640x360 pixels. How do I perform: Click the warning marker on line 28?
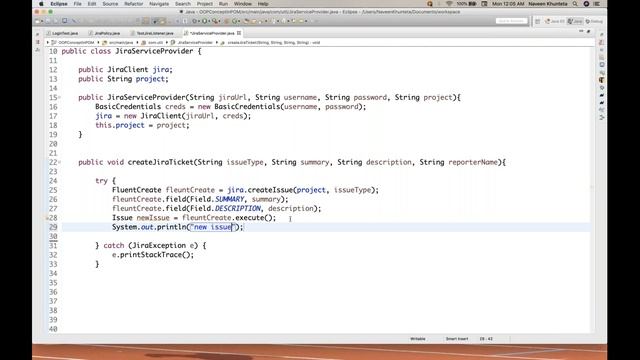47,218
